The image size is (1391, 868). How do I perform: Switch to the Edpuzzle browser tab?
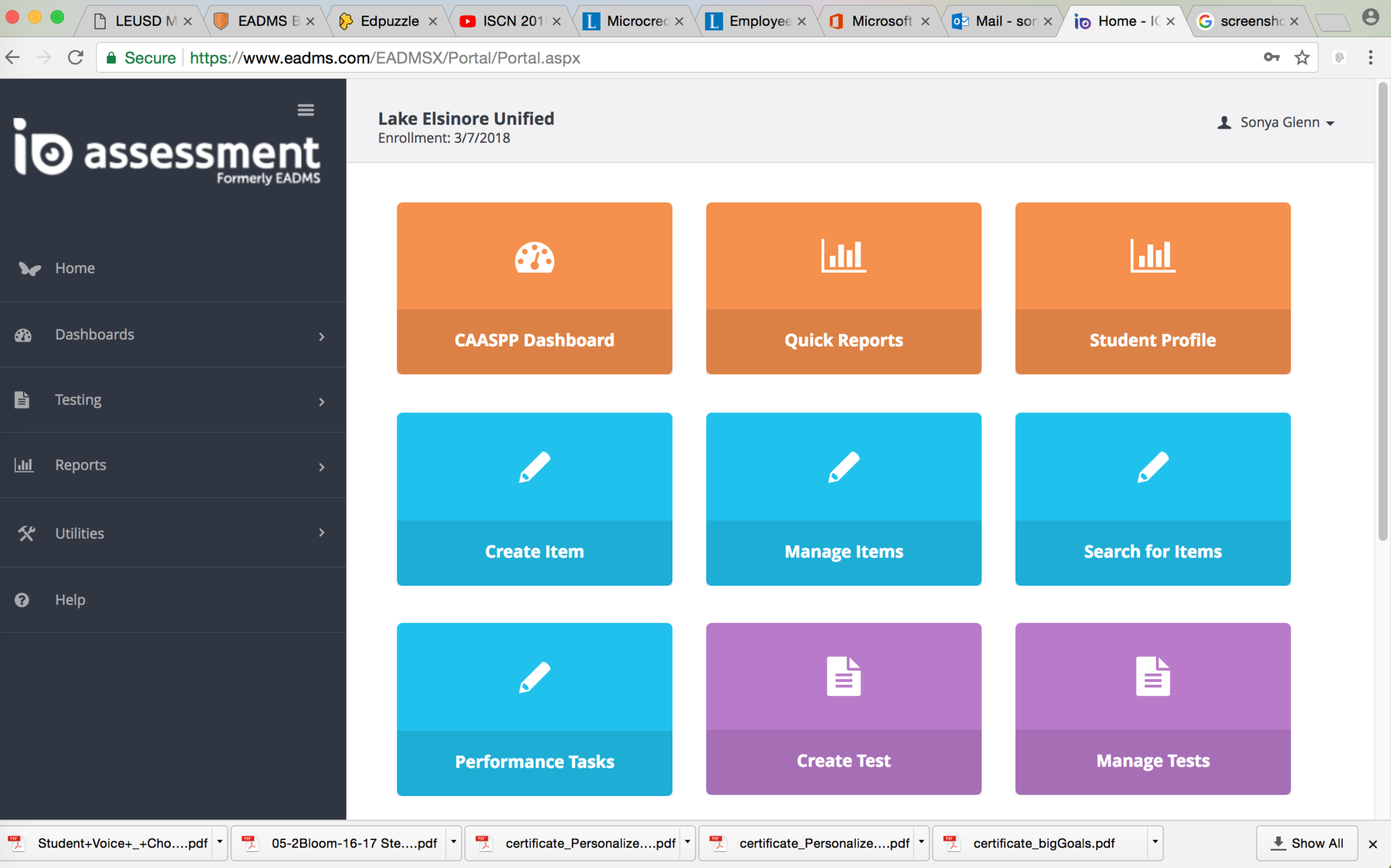(389, 21)
